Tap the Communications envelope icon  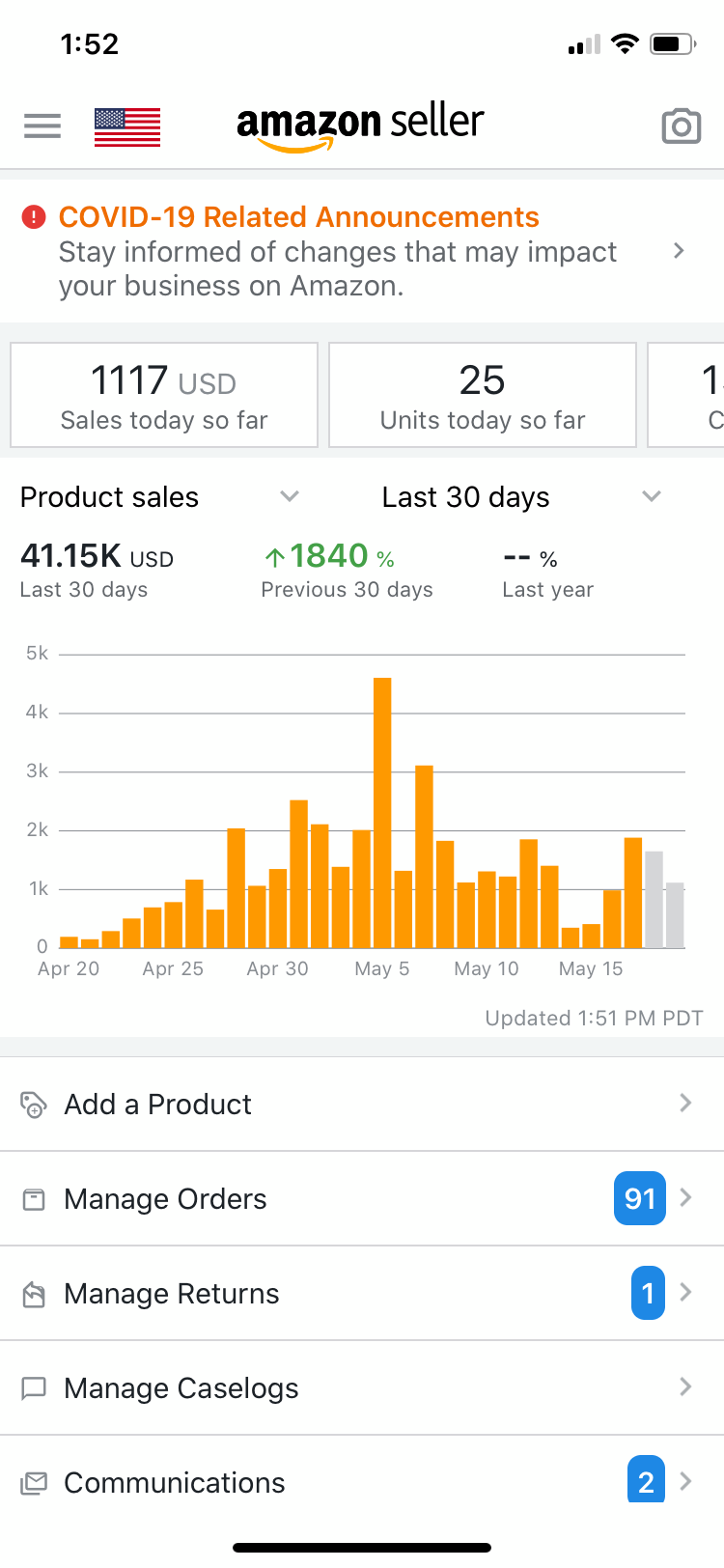click(x=34, y=1483)
